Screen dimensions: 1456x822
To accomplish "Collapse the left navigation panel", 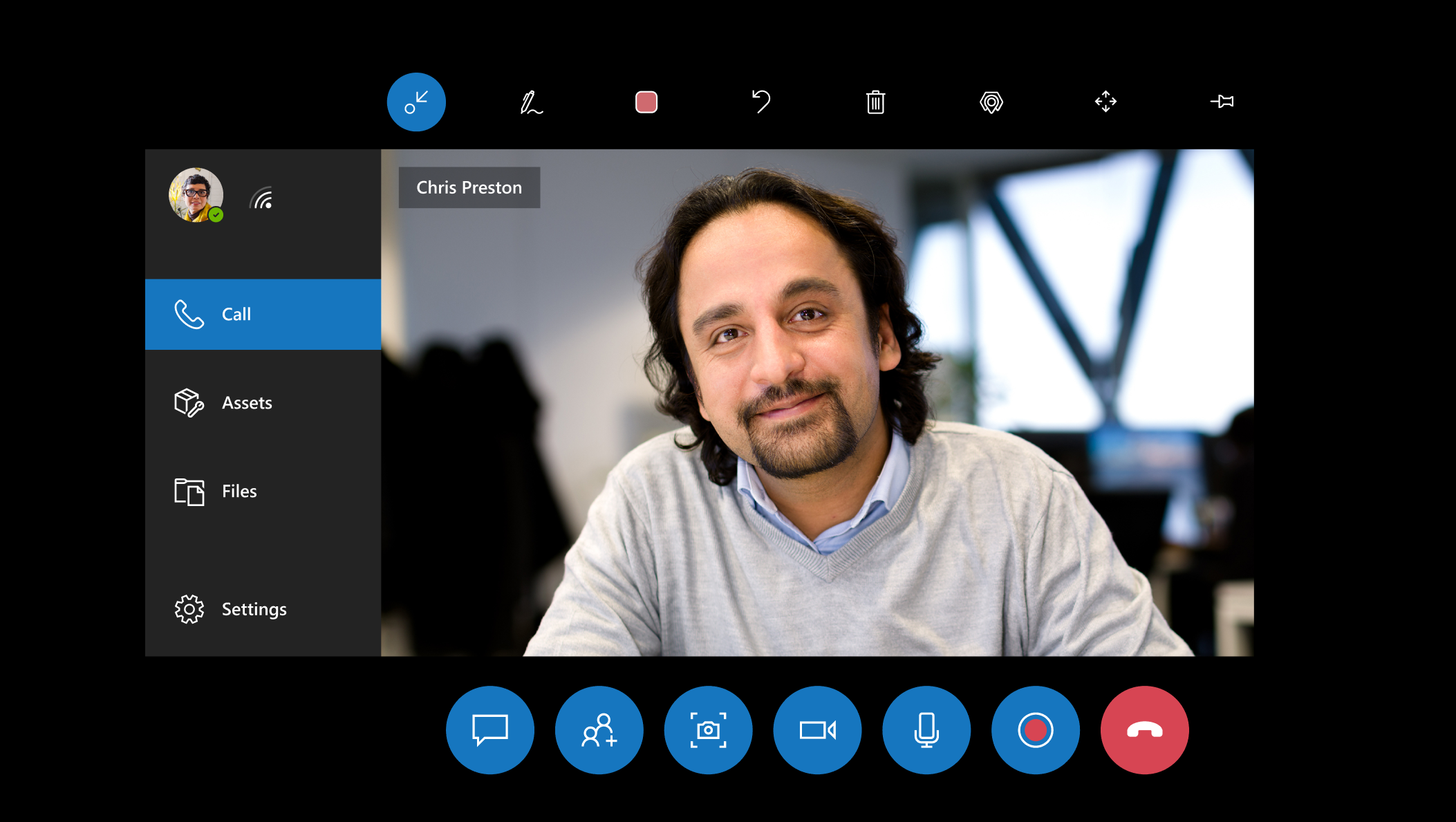I will pos(416,102).
